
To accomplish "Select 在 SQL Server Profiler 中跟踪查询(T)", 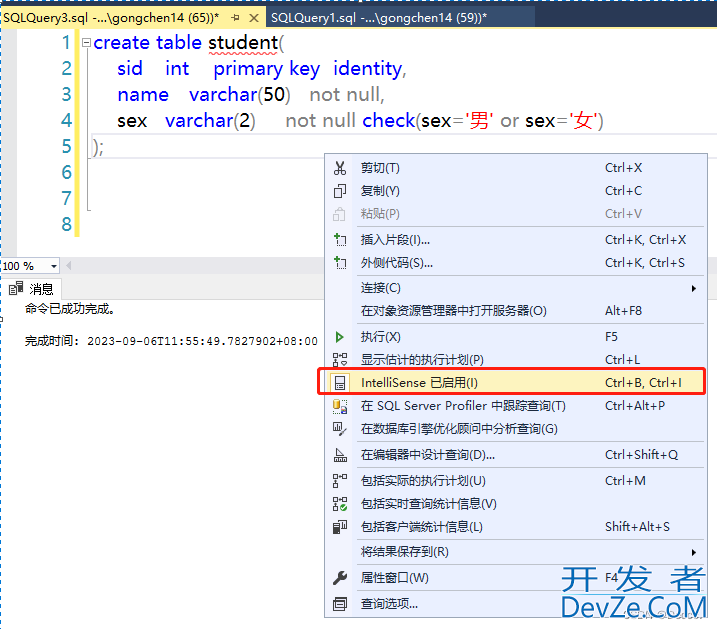I will coord(516,406).
